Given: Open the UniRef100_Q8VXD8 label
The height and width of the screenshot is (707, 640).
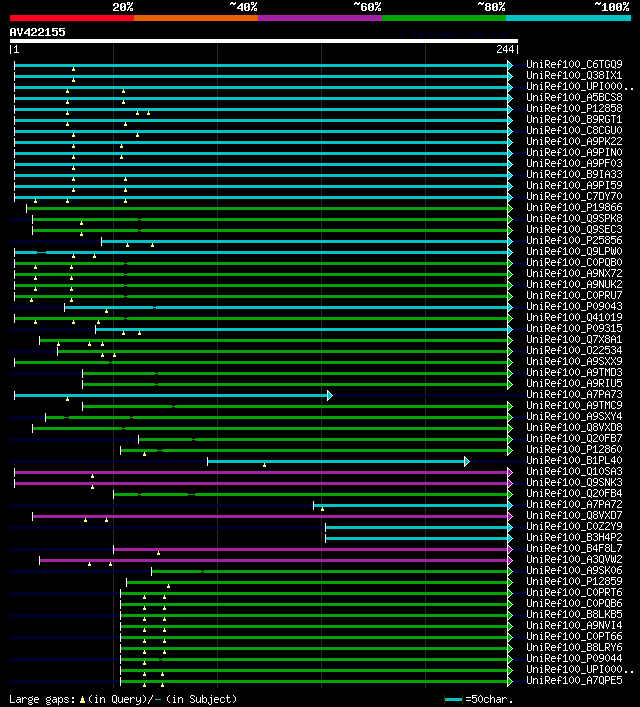Looking at the screenshot, I should point(574,427).
